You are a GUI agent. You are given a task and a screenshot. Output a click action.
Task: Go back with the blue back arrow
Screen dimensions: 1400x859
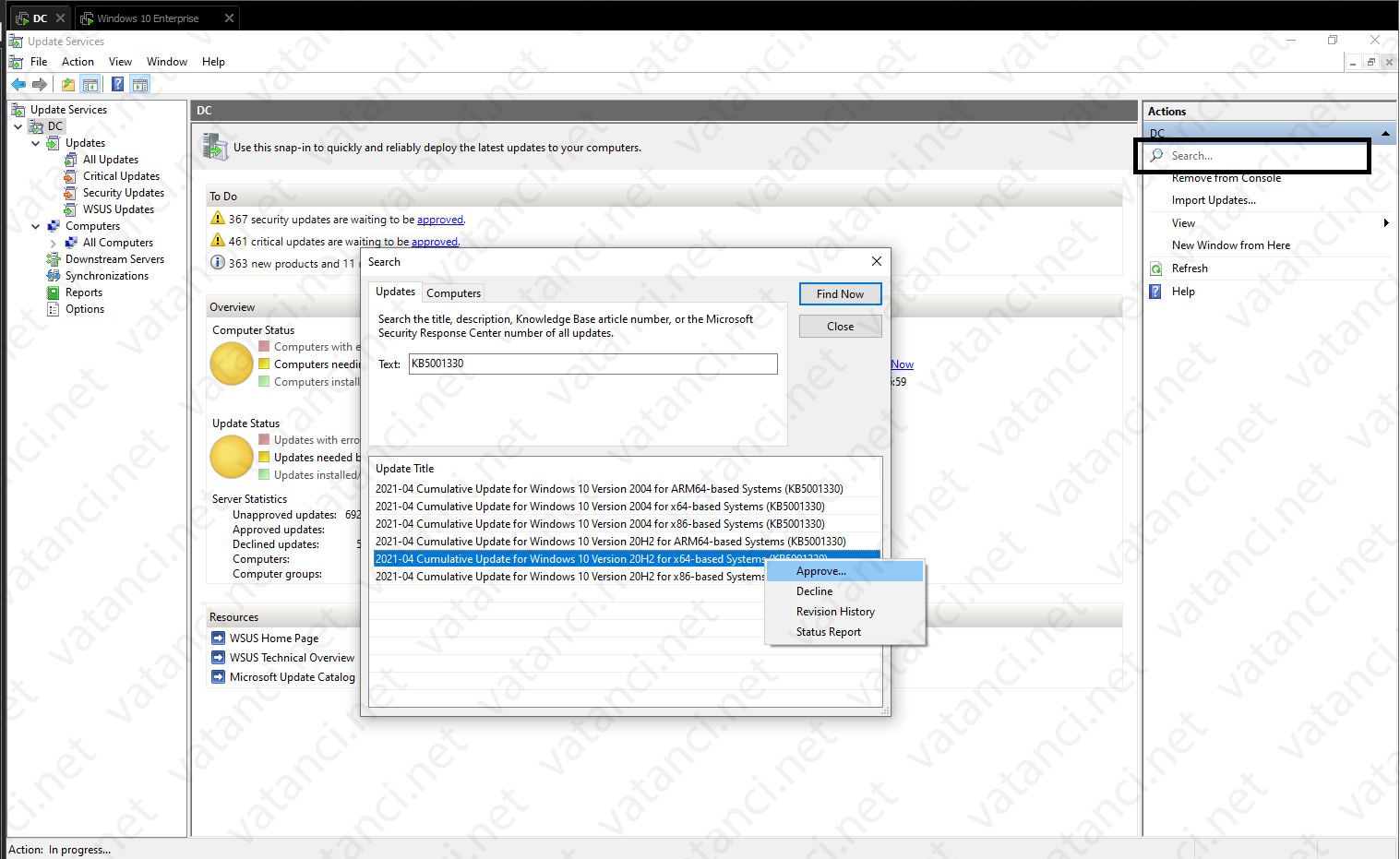coord(18,84)
